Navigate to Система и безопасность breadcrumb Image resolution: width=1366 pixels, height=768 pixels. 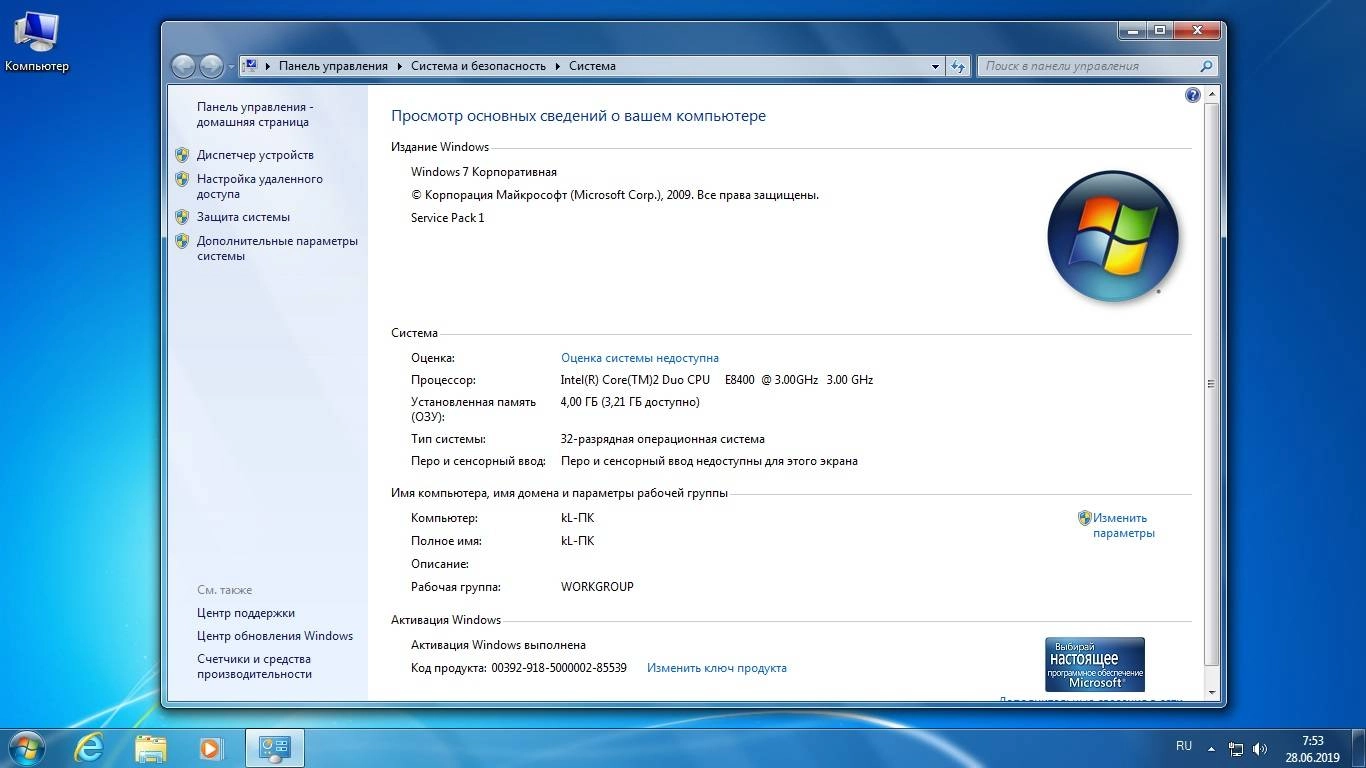tap(478, 66)
